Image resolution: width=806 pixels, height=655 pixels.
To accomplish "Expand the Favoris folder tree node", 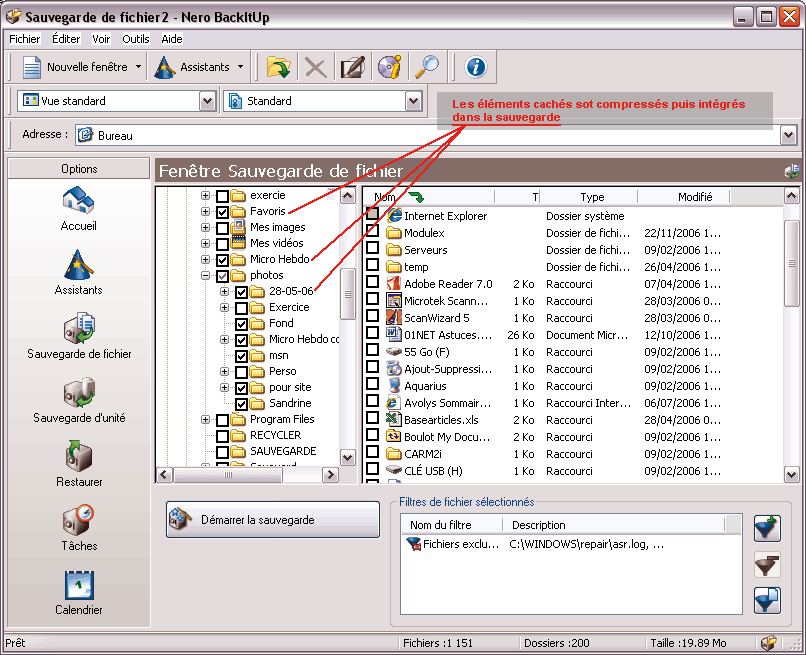I will 206,211.
